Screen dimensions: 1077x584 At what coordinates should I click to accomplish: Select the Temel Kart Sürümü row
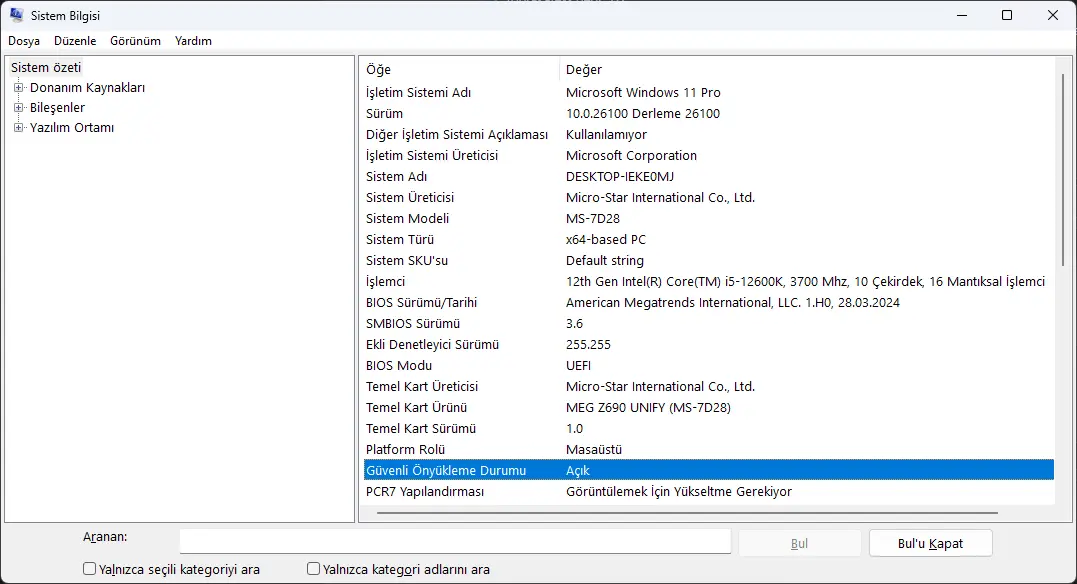click(709, 428)
